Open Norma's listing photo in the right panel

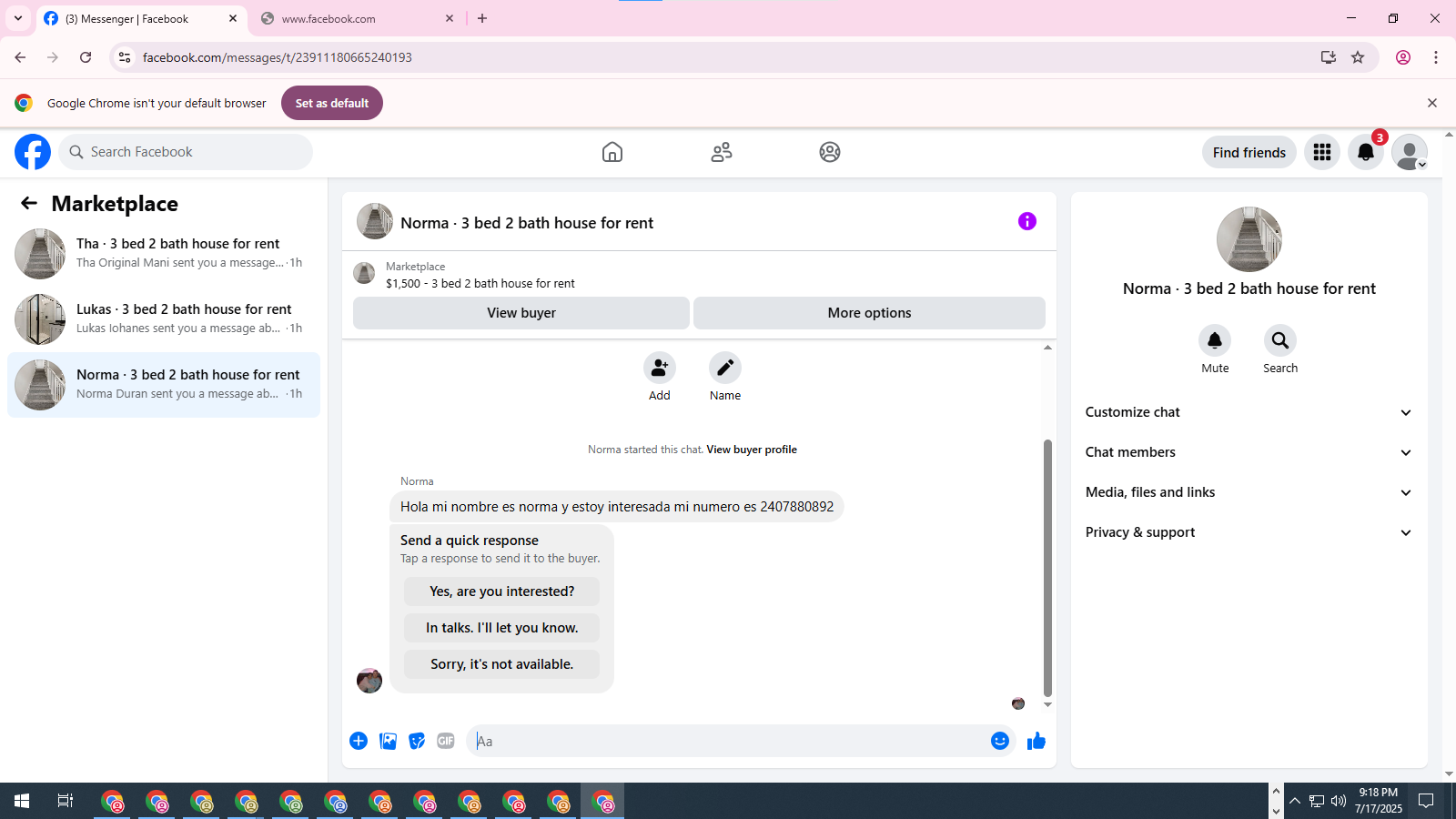click(1249, 239)
